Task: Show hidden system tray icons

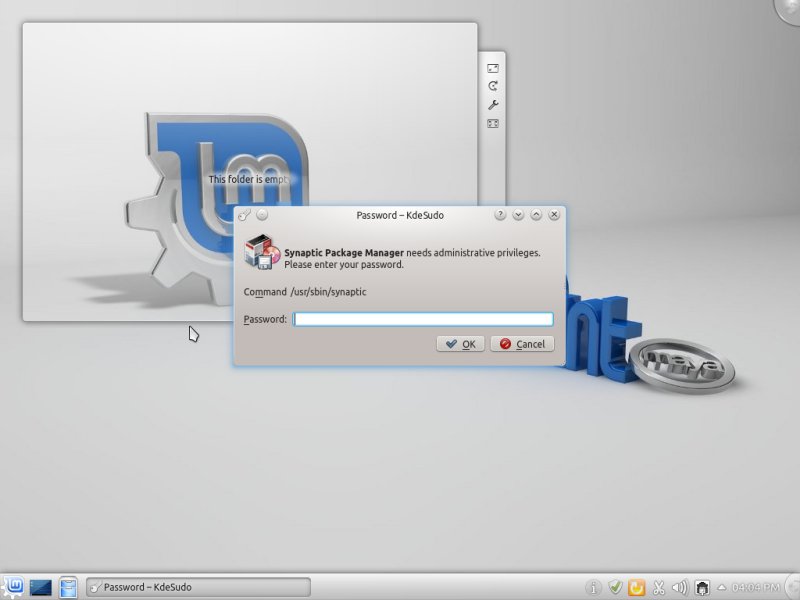Action: 721,587
